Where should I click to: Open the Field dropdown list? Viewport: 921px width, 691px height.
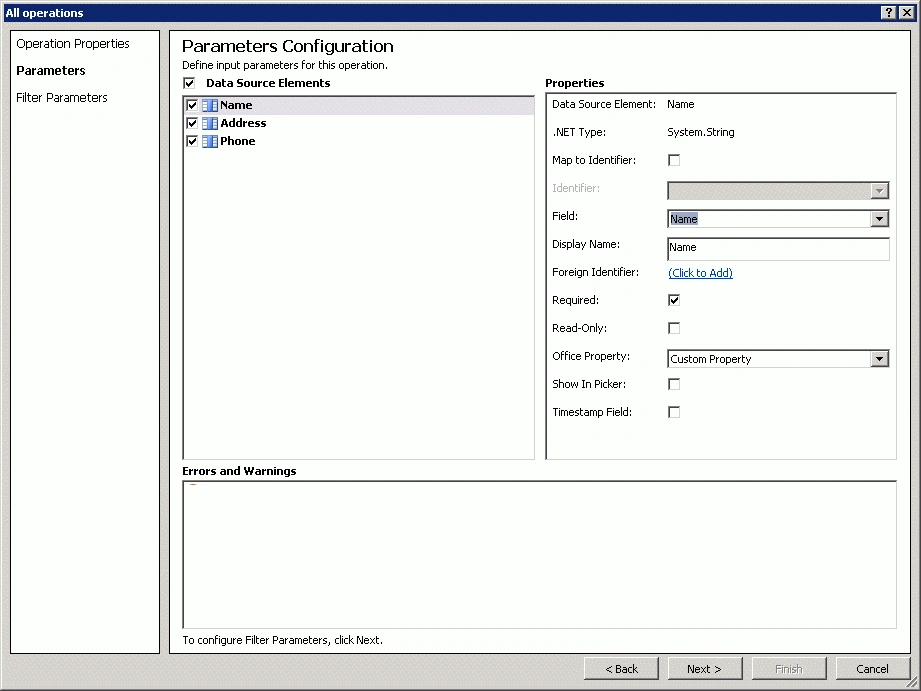[x=879, y=219]
